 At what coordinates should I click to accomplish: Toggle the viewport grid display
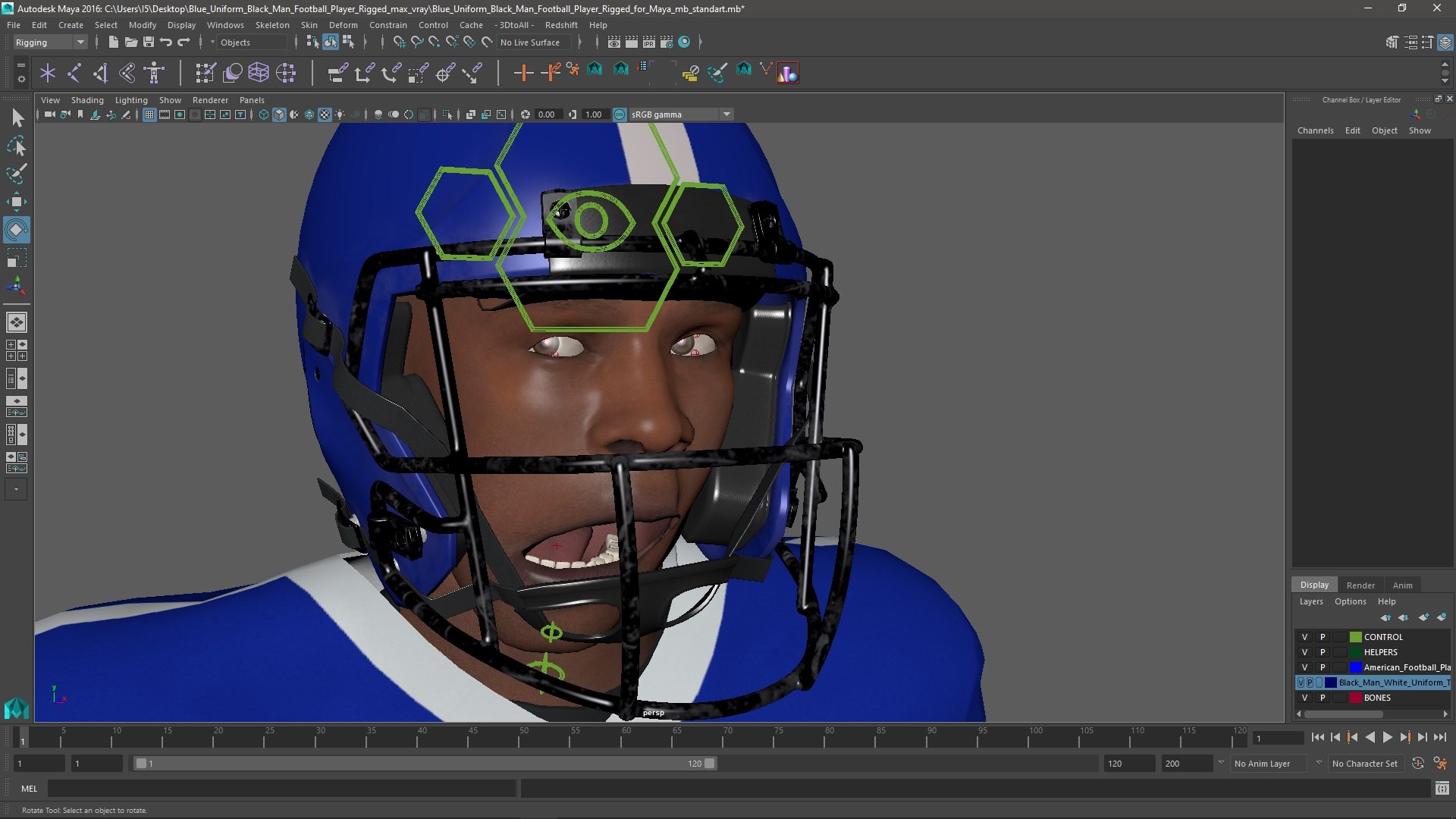tap(149, 115)
